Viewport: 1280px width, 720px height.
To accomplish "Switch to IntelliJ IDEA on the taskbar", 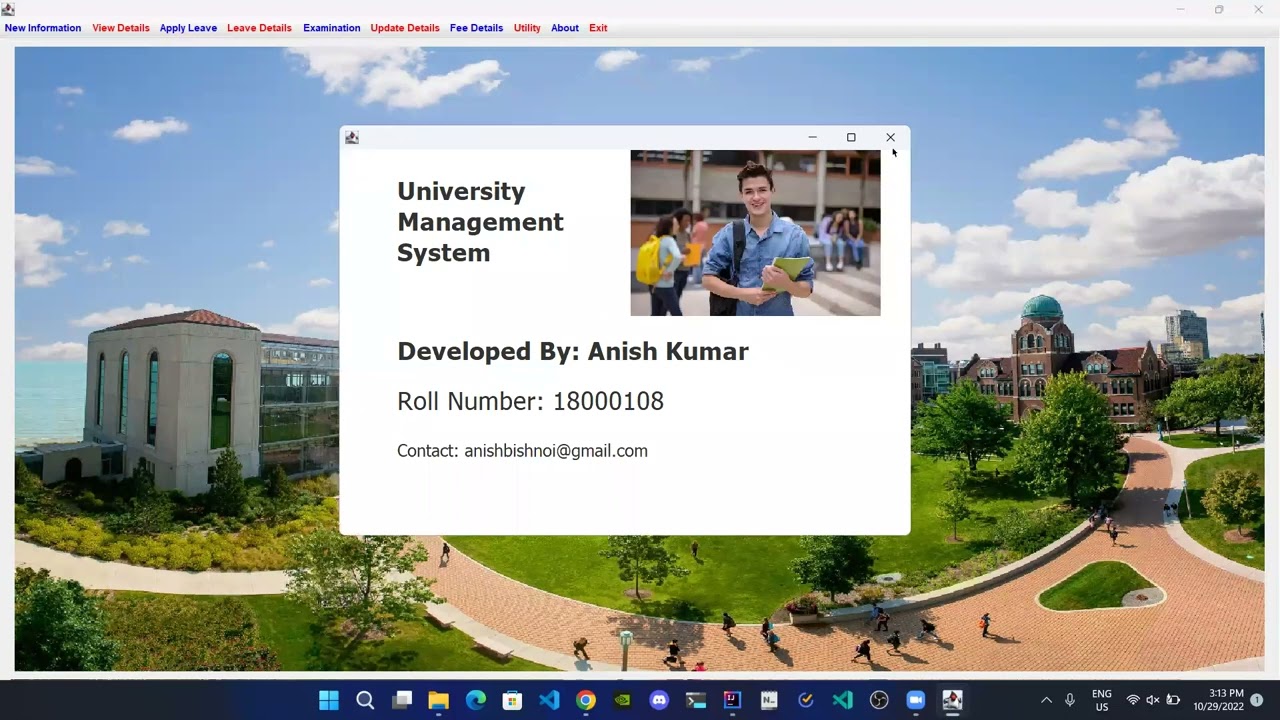I will point(732,700).
